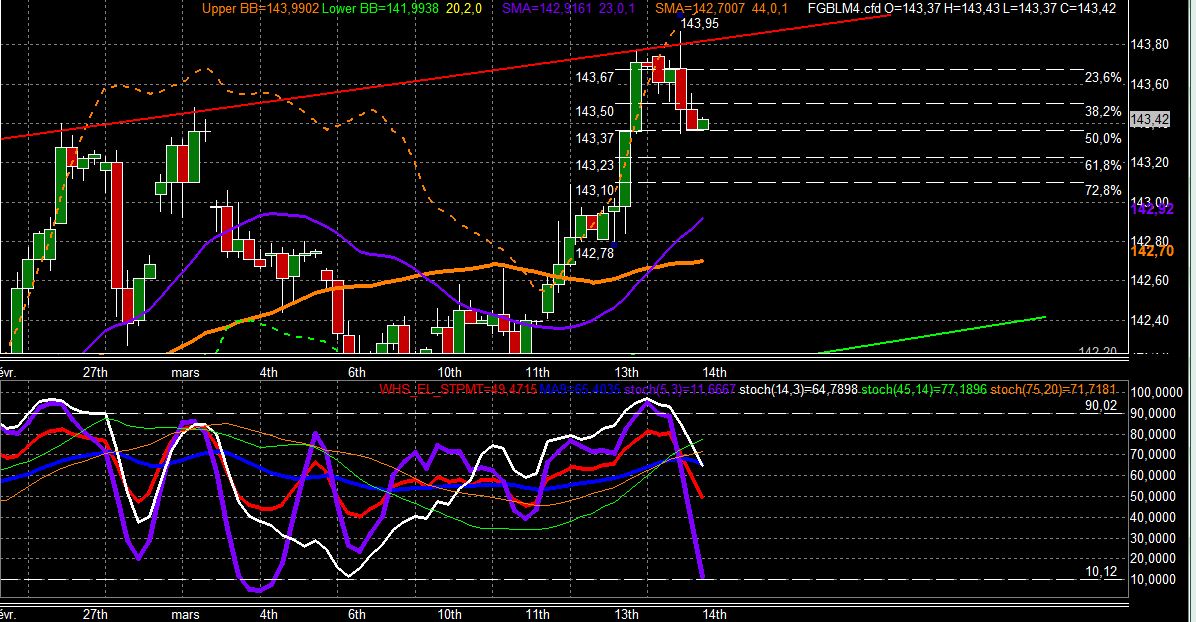Click the '20,0000' oscillator scale value

tap(1153, 559)
